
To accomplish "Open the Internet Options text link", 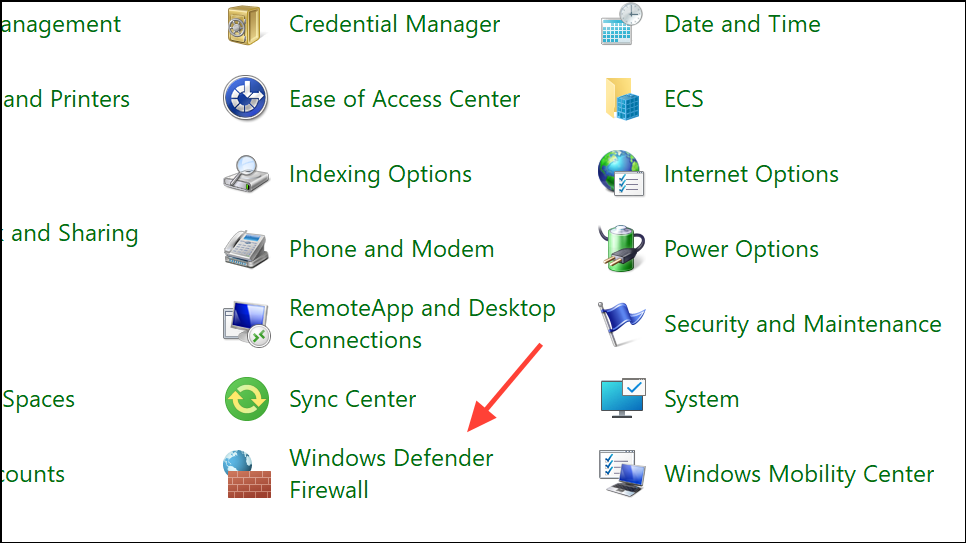I will point(751,174).
